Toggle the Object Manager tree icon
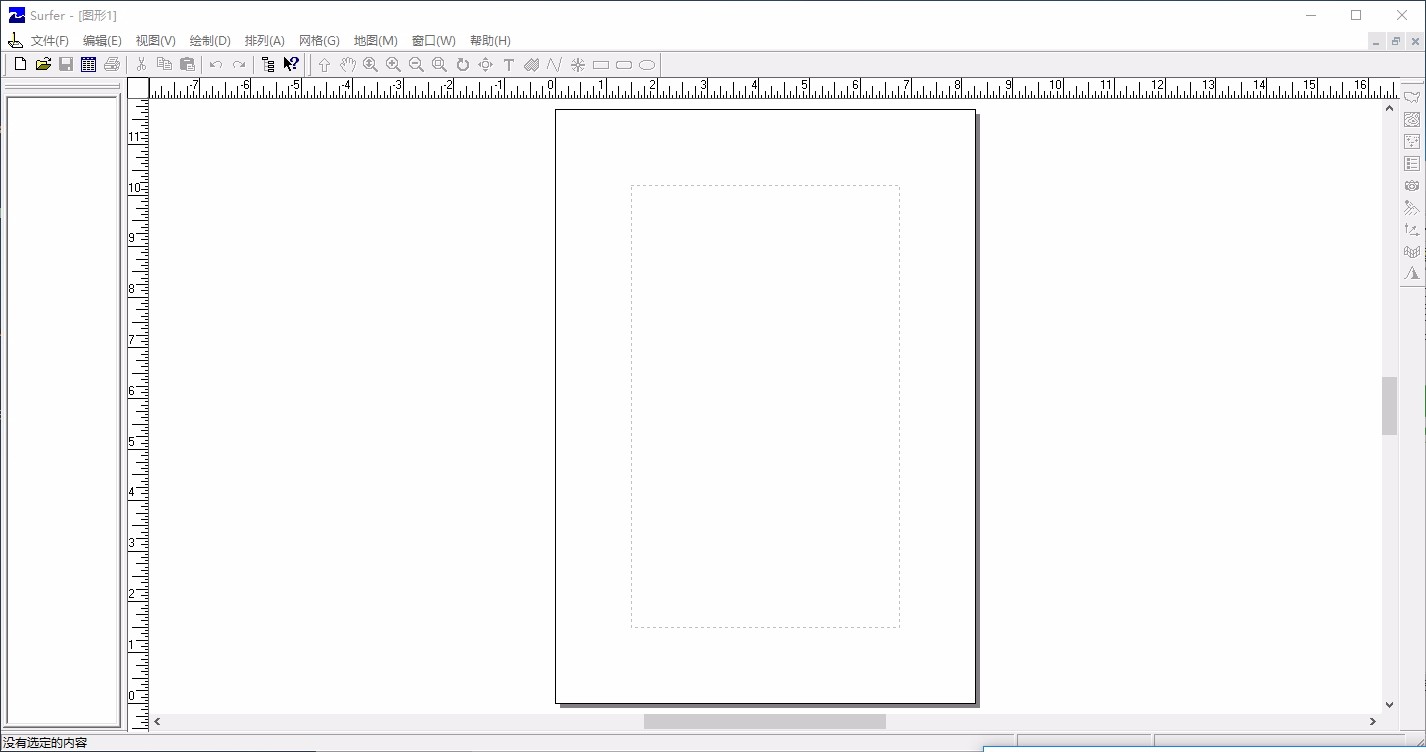Image resolution: width=1426 pixels, height=752 pixels. click(x=268, y=64)
